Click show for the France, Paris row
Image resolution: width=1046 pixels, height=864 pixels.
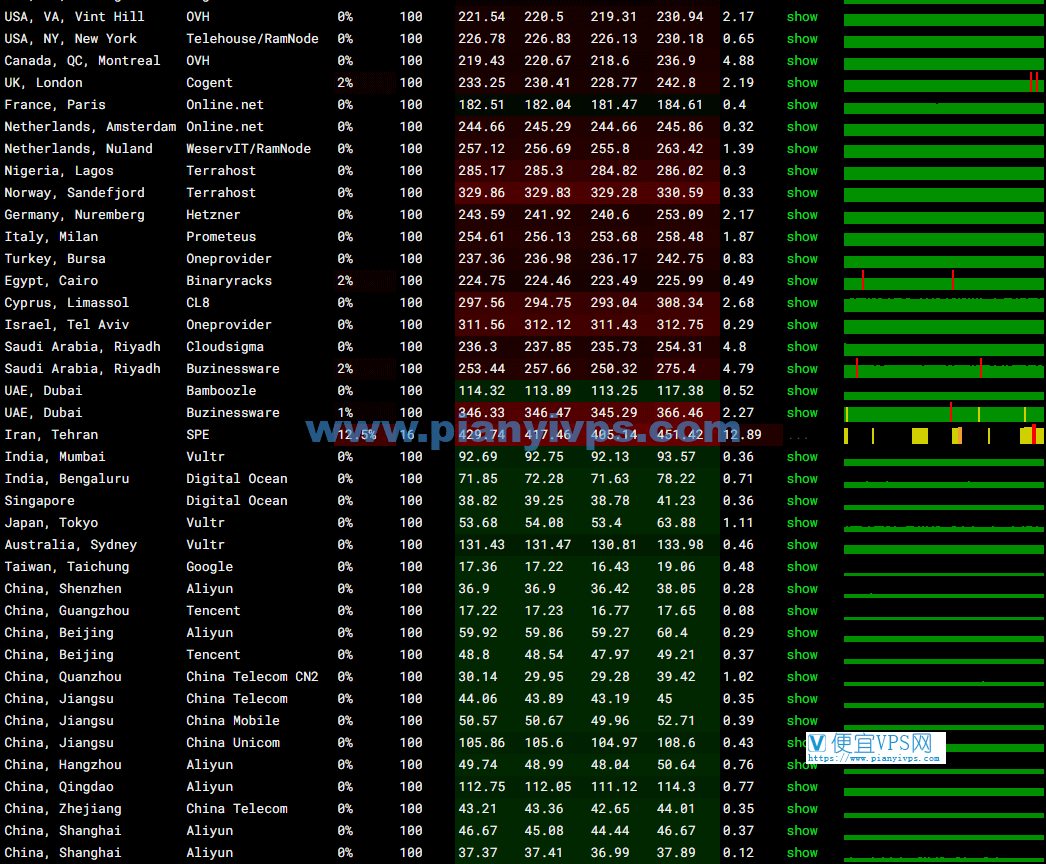(802, 105)
